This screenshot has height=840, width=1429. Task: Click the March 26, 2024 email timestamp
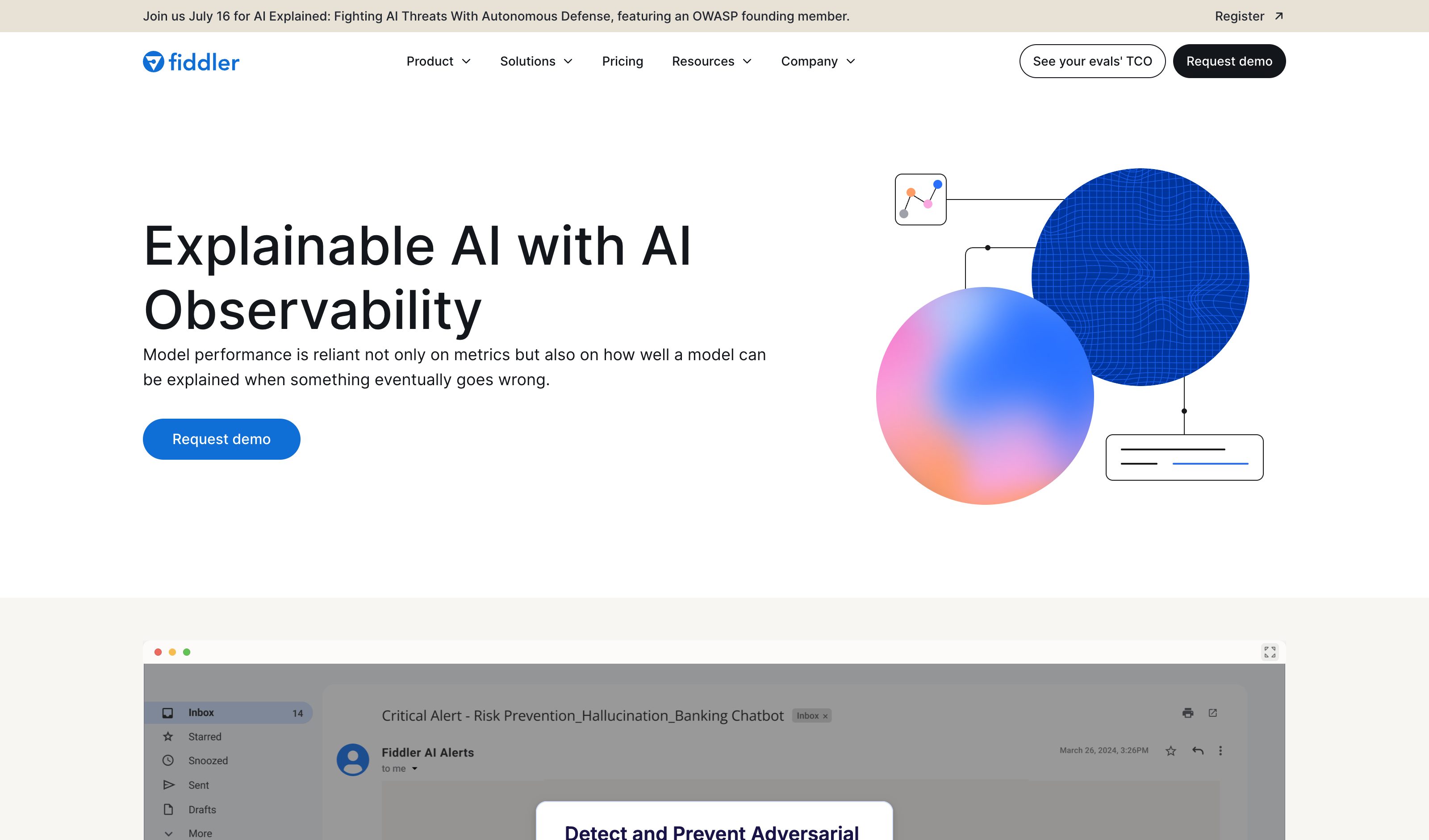pos(1103,750)
